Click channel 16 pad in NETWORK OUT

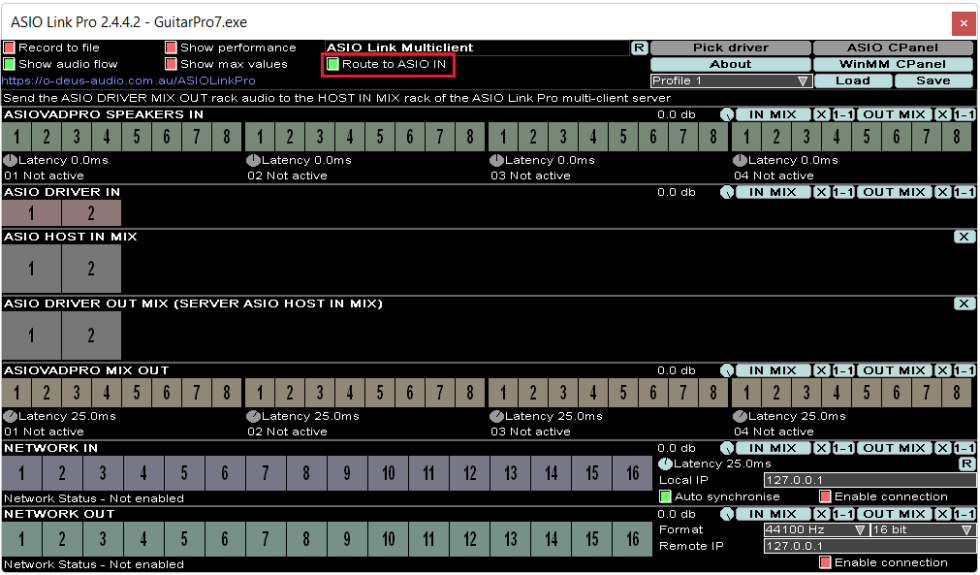click(632, 539)
